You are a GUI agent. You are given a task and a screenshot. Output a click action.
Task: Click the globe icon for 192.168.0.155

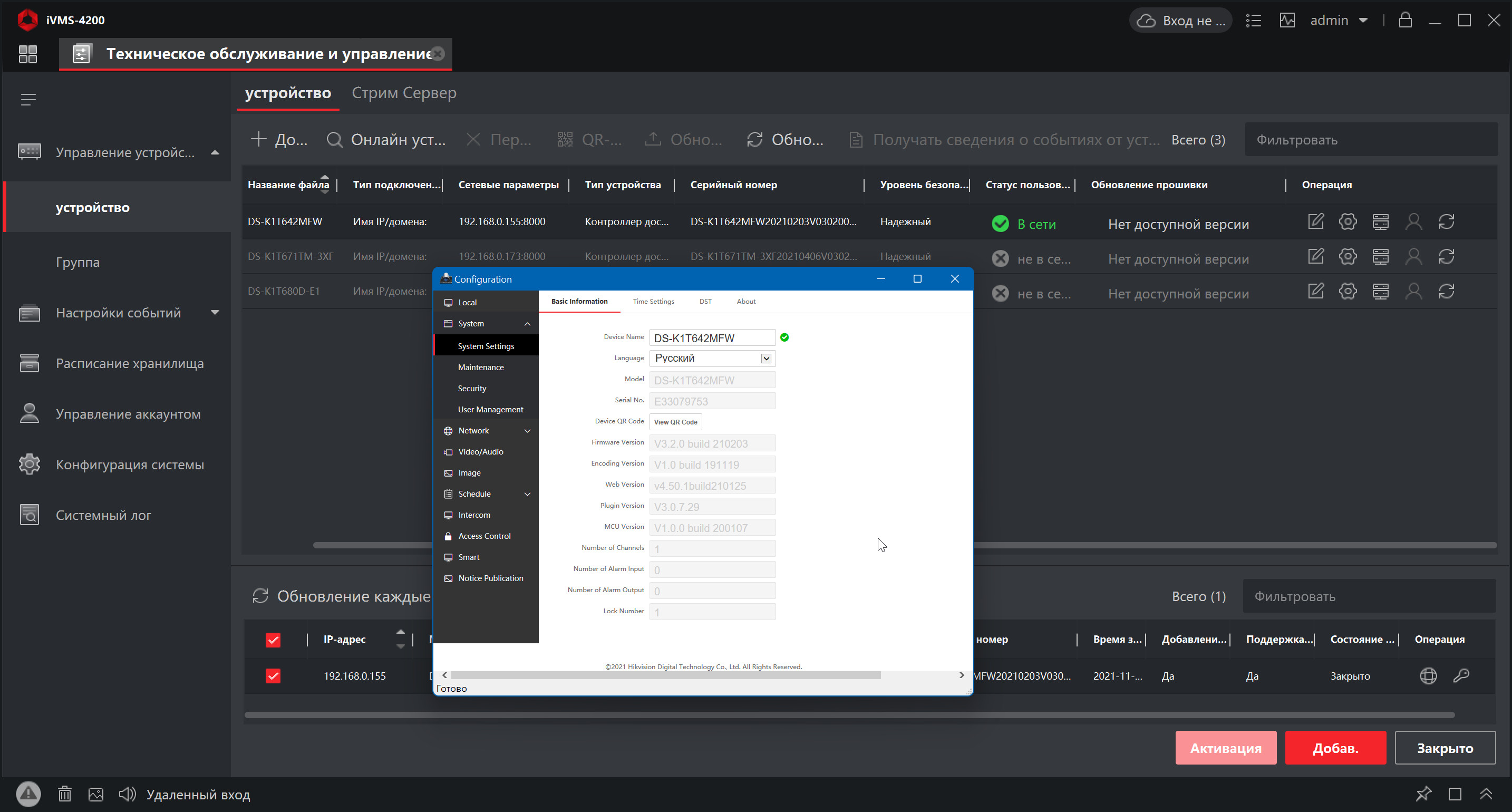[x=1428, y=676]
